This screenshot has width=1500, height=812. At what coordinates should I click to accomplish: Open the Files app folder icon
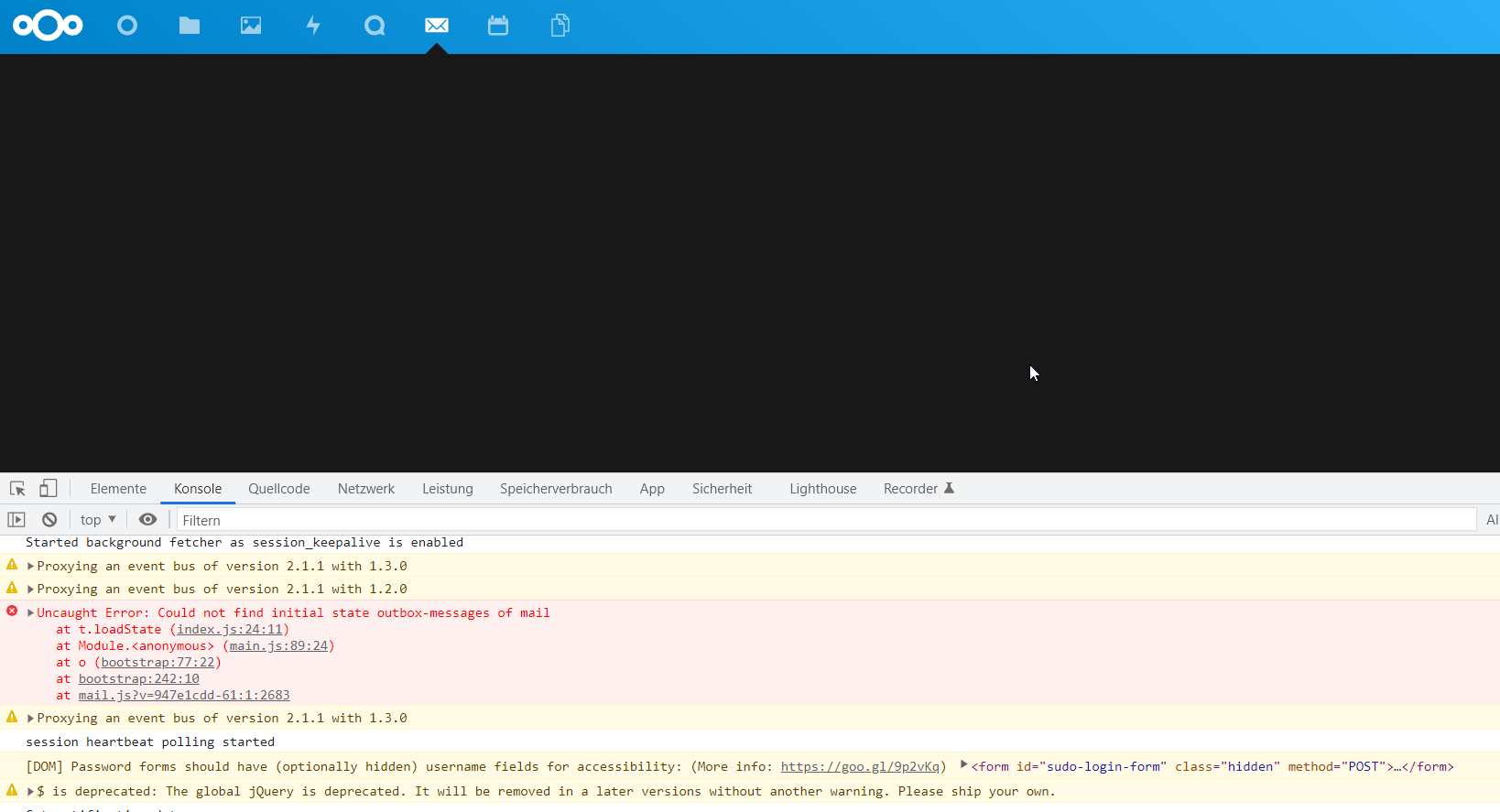190,26
